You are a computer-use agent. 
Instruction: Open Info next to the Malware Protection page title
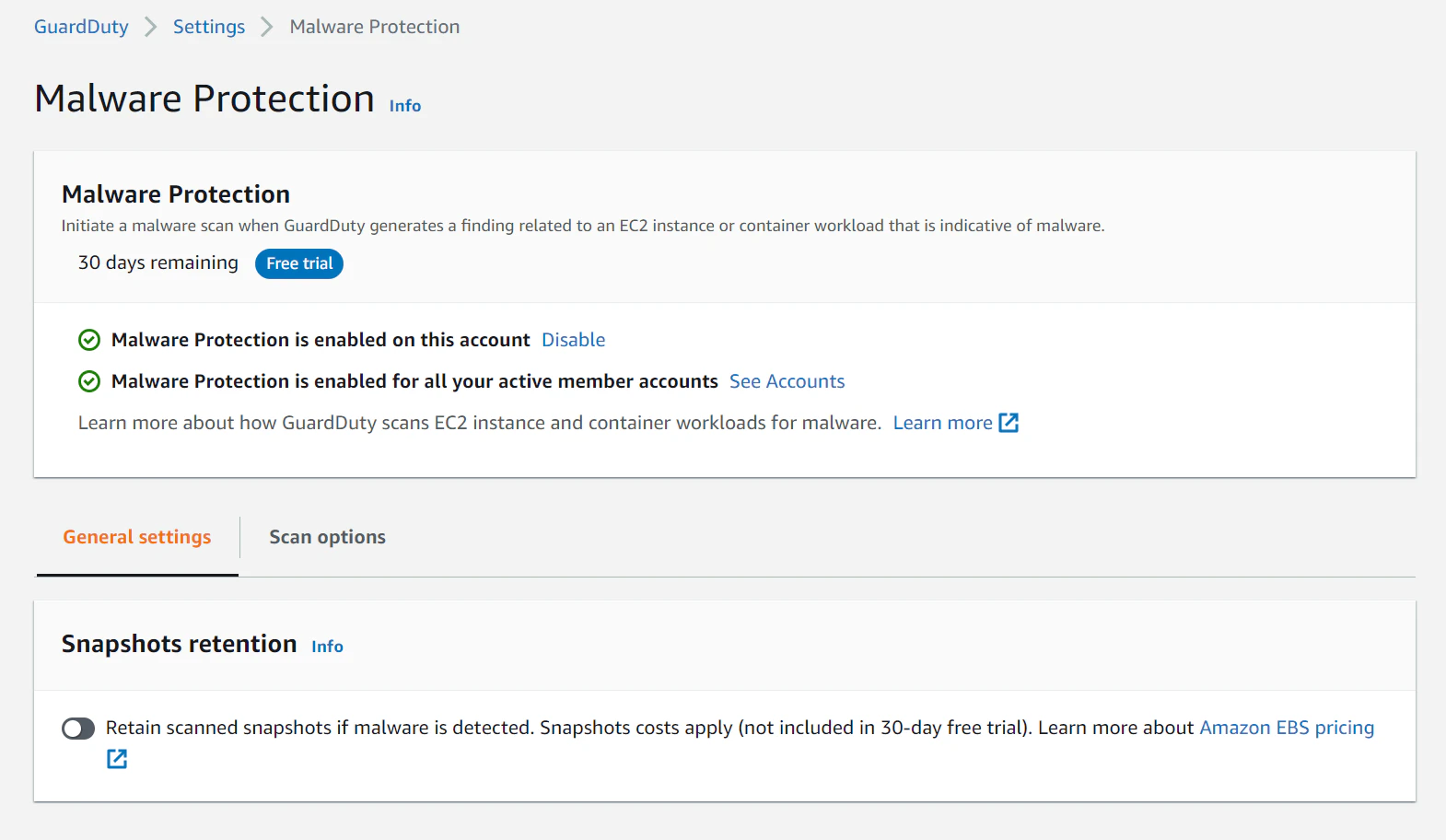point(405,106)
